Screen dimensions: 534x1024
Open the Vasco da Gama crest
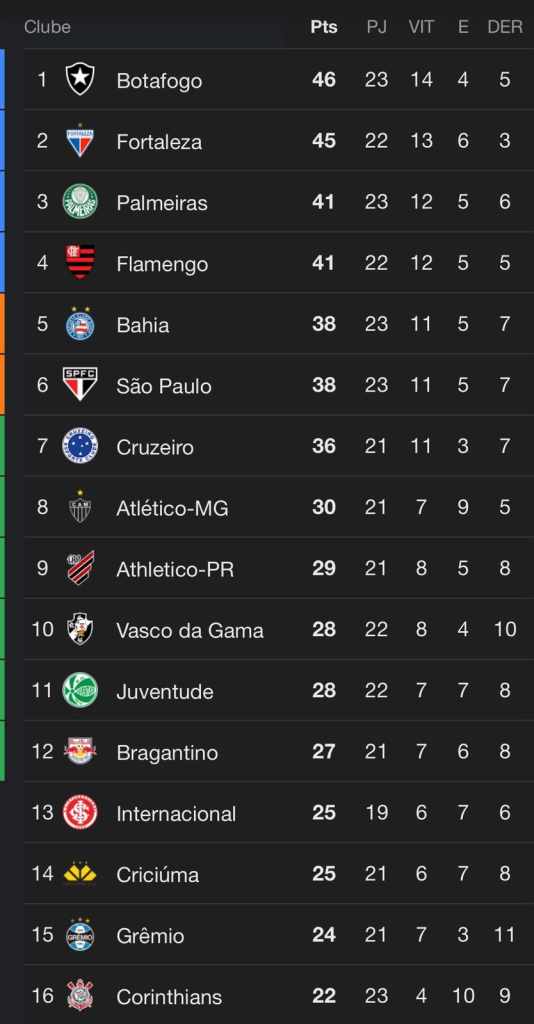click(x=80, y=629)
